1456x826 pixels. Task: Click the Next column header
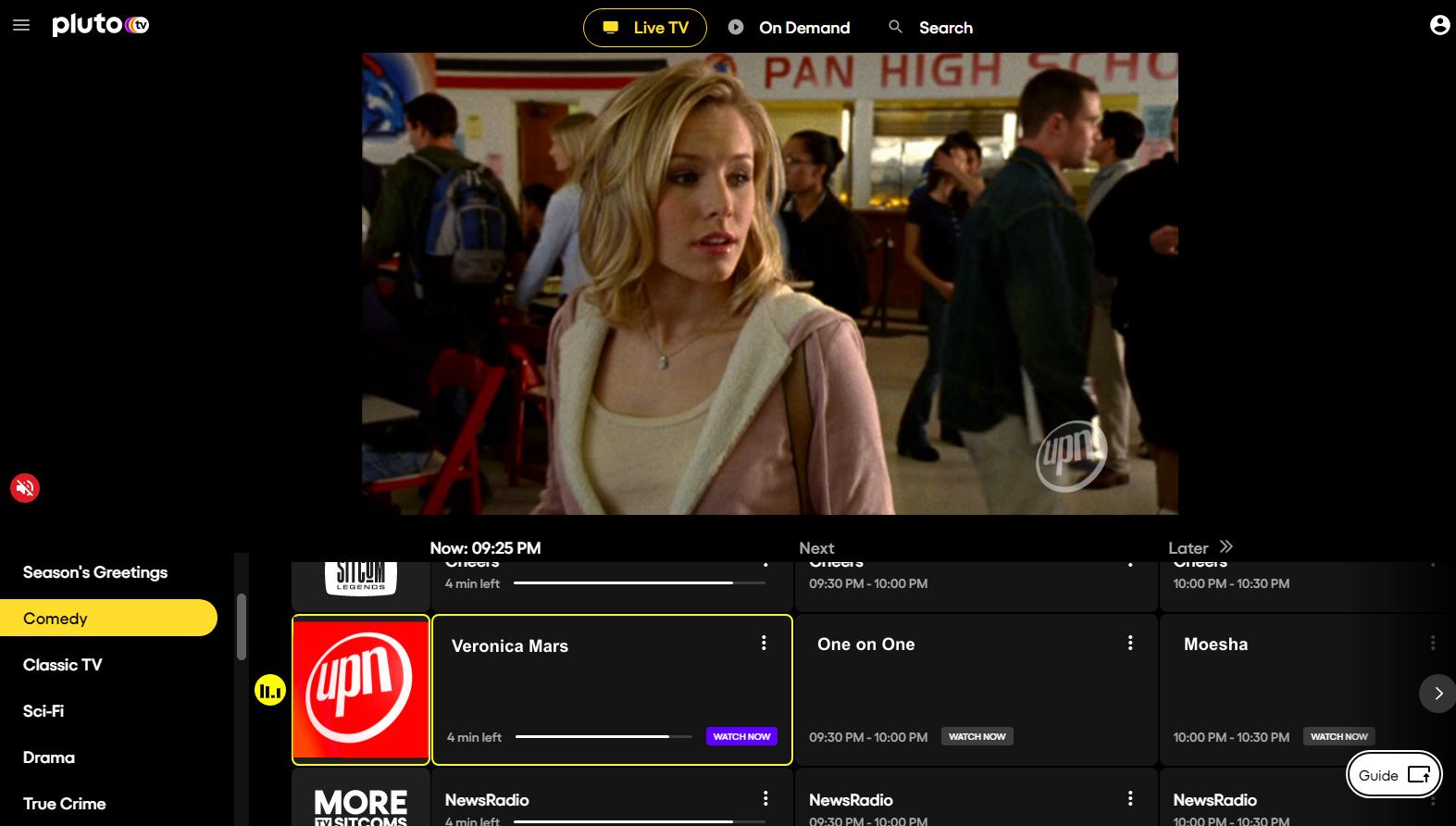coord(816,548)
